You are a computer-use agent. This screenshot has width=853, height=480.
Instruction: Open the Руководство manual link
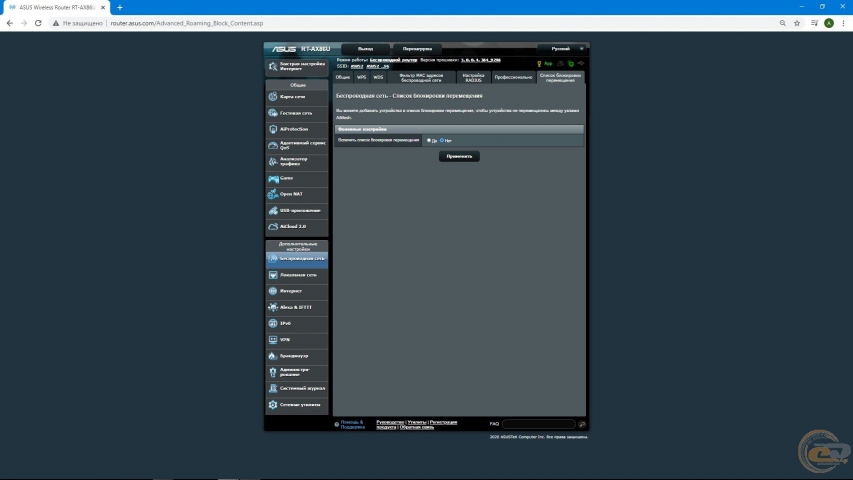point(390,422)
